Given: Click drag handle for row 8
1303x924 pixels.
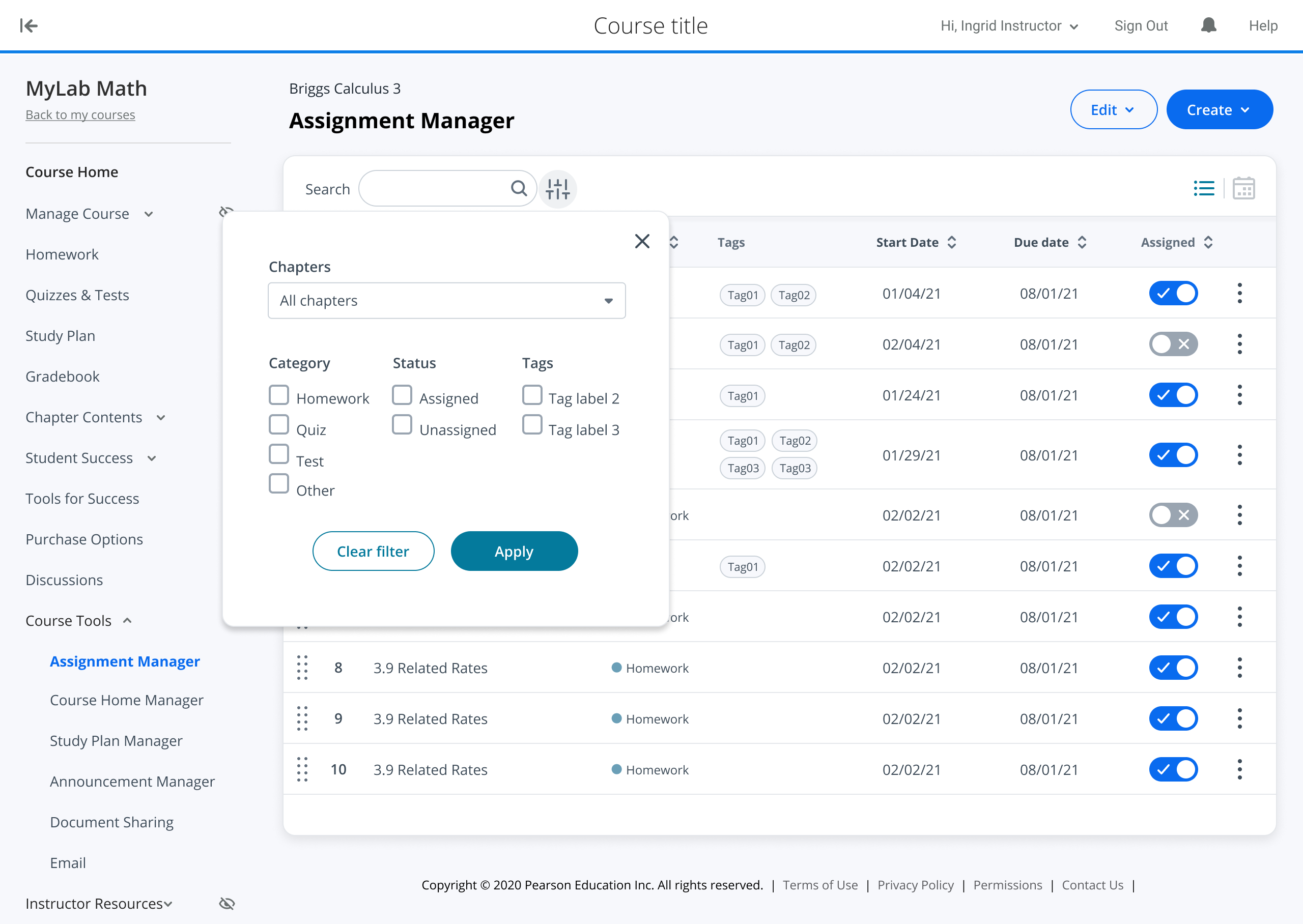Looking at the screenshot, I should pos(302,668).
